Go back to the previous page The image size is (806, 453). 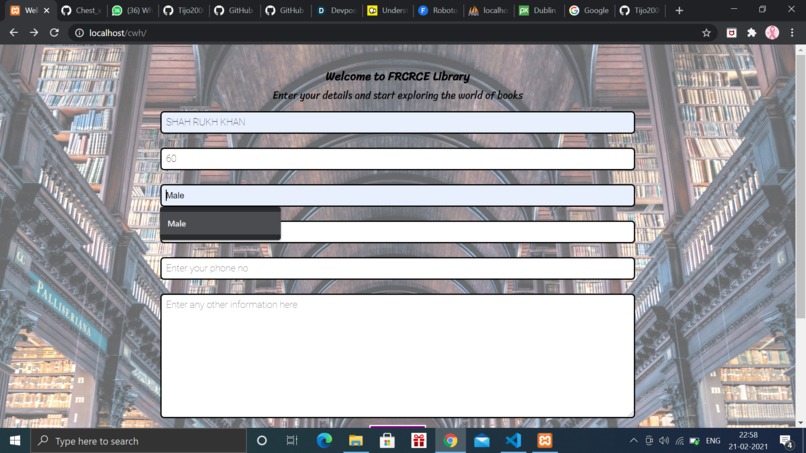point(14,32)
